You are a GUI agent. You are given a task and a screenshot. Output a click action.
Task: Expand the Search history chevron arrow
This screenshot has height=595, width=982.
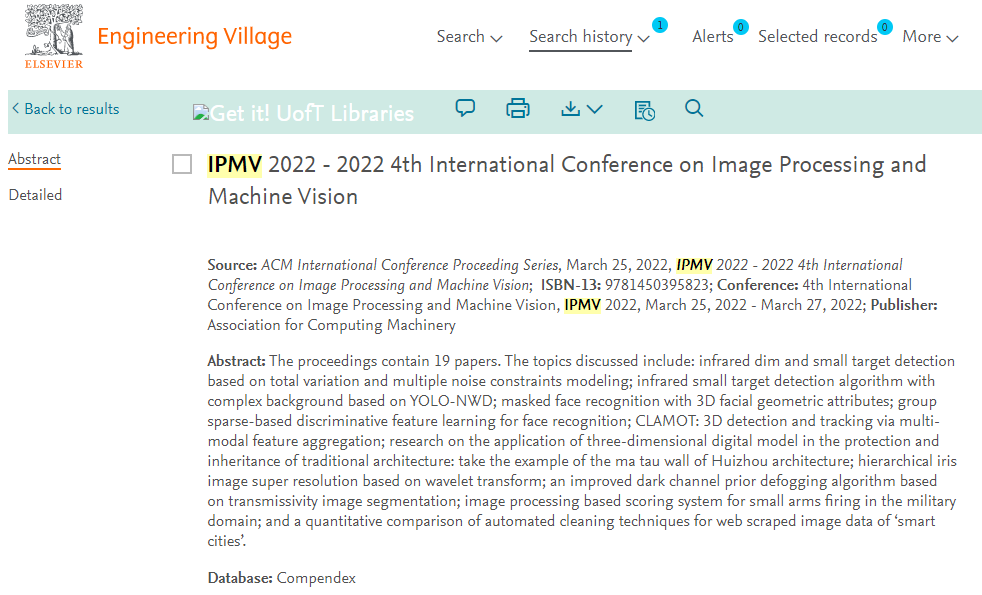click(x=643, y=39)
